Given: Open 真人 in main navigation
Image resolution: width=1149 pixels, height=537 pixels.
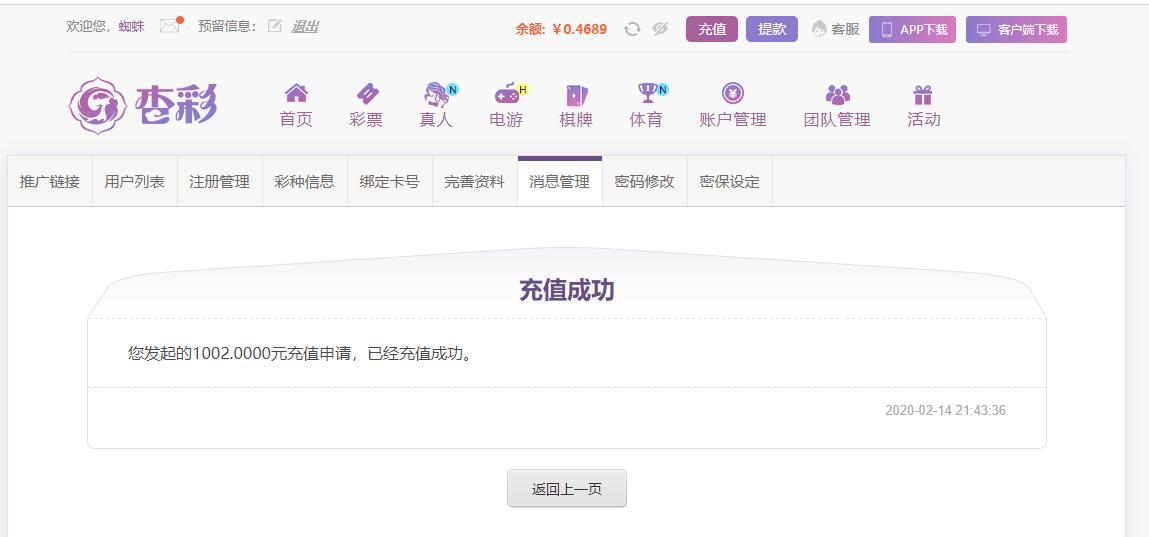Looking at the screenshot, I should click(x=436, y=119).
